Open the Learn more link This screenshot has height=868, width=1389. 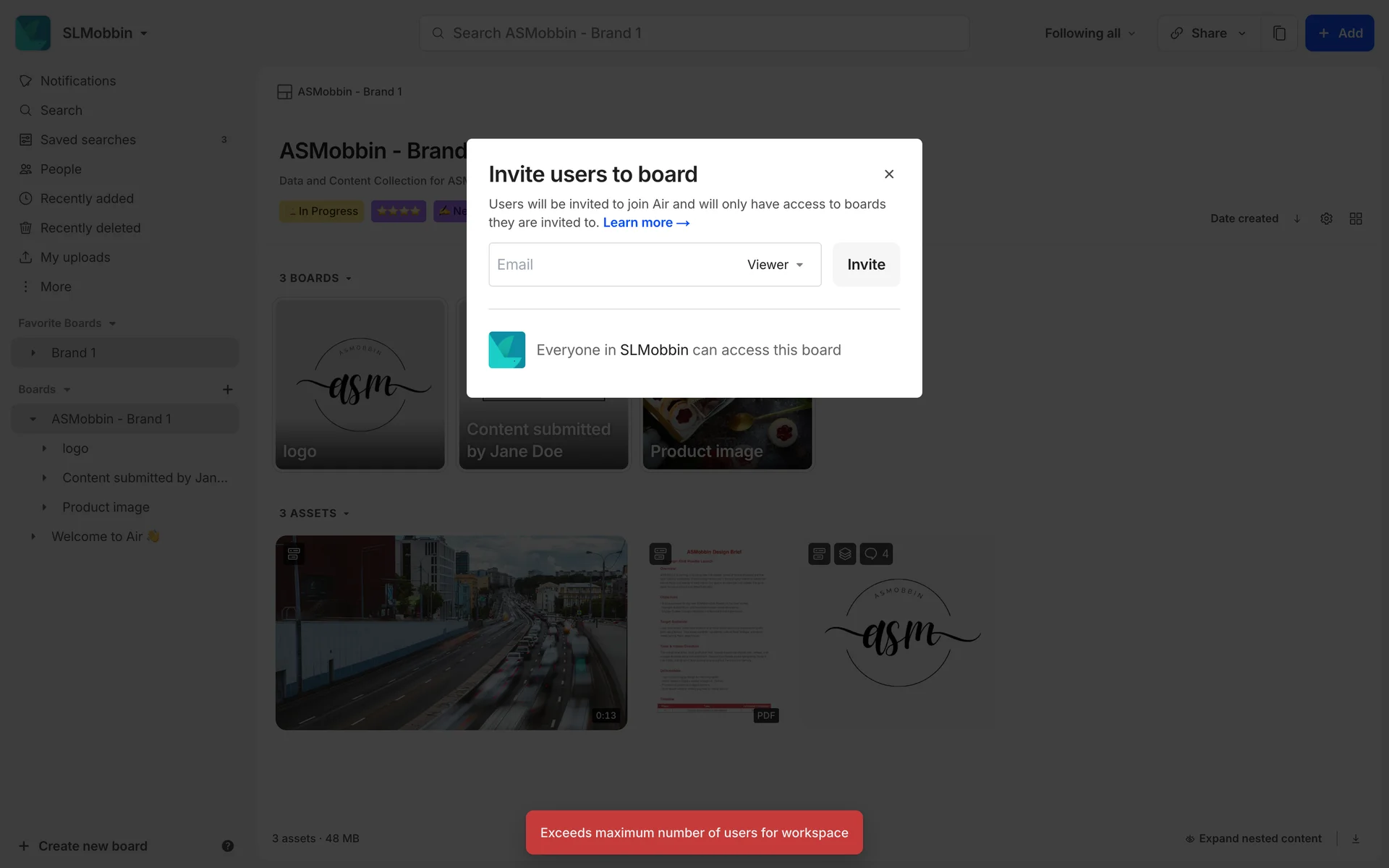[x=645, y=223]
